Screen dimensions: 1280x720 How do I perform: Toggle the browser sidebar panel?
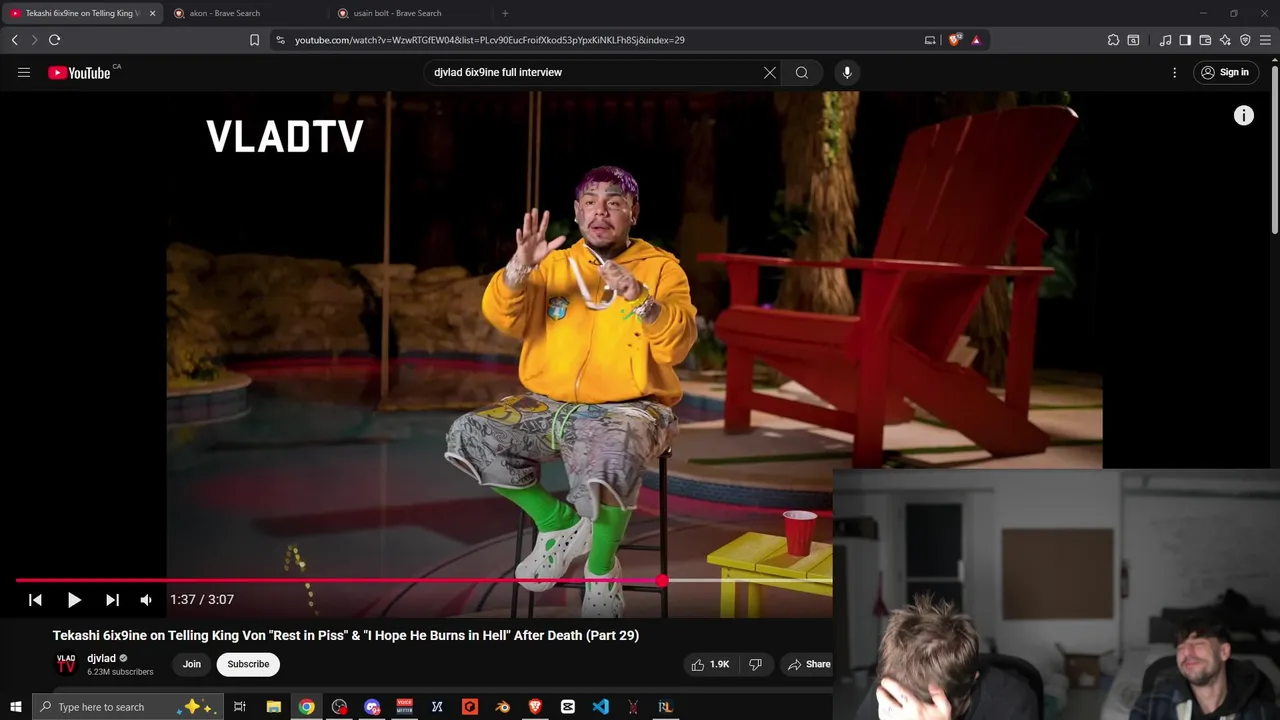click(1185, 40)
